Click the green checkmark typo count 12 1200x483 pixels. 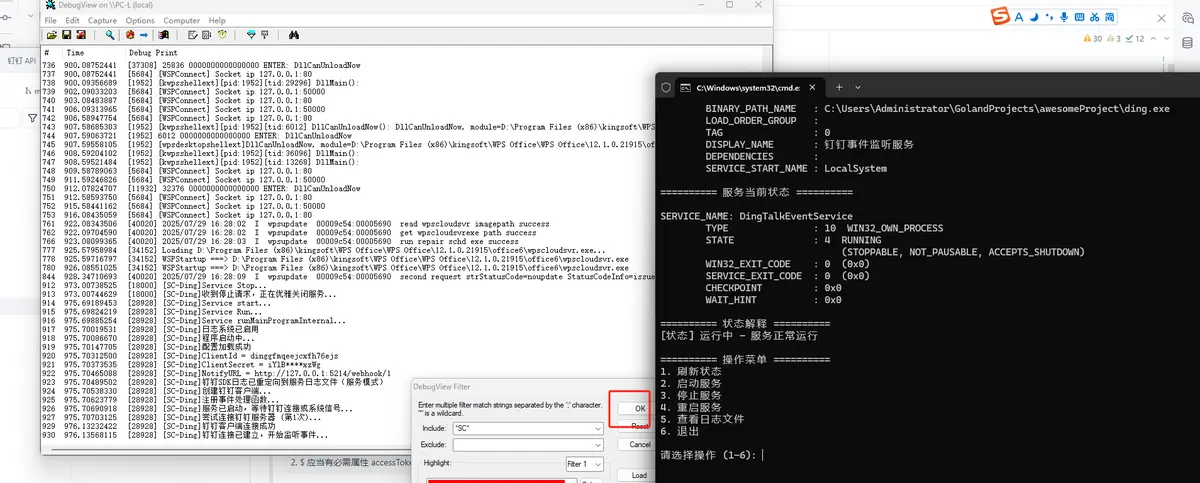tap(1135, 39)
